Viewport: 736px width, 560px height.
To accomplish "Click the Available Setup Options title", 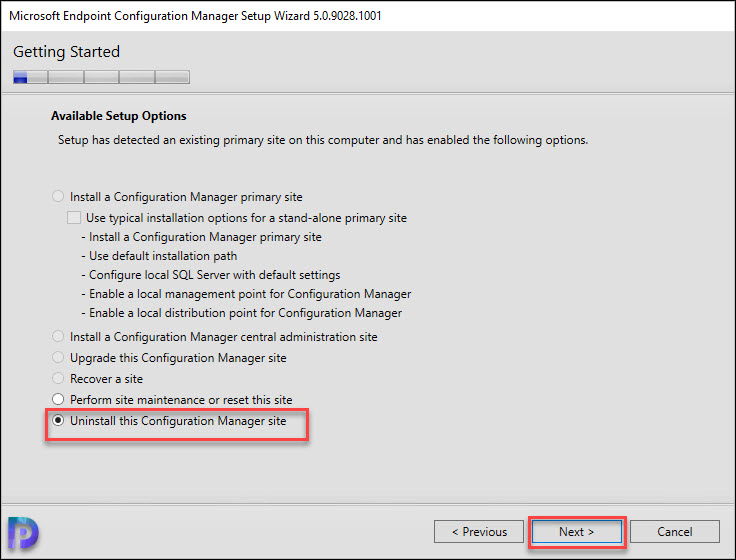I will pos(119,116).
